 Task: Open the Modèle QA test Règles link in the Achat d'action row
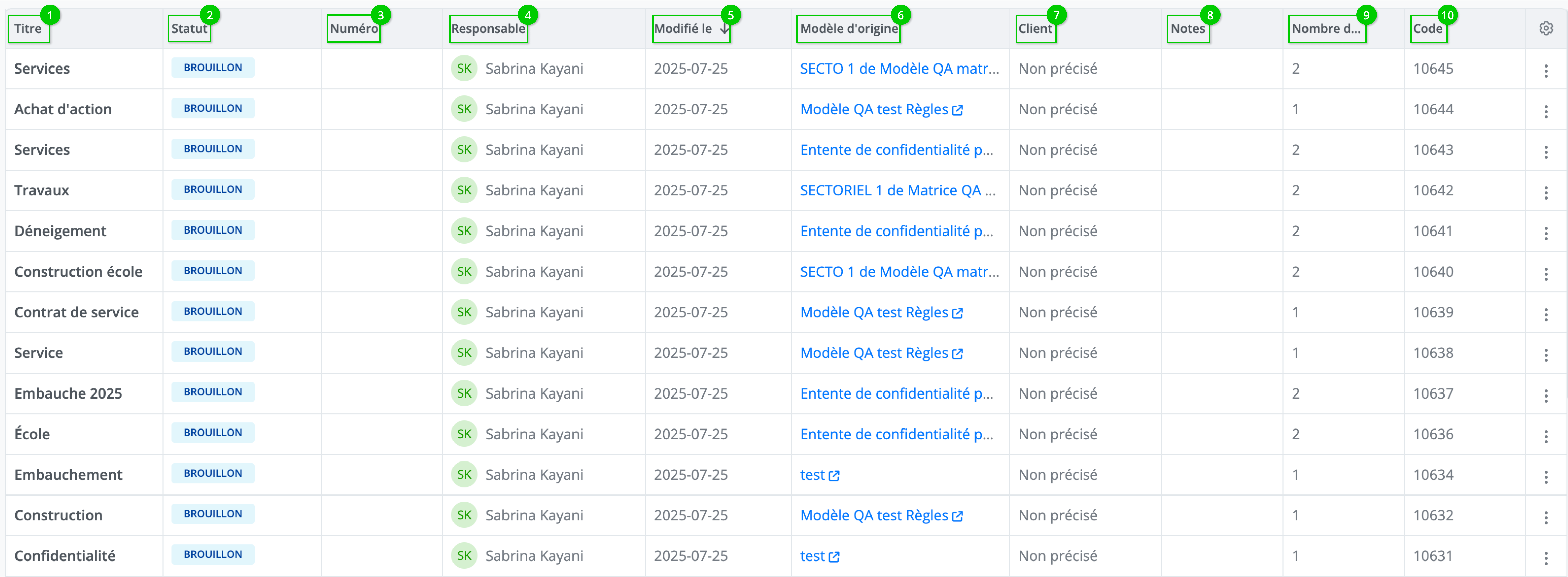(x=874, y=110)
